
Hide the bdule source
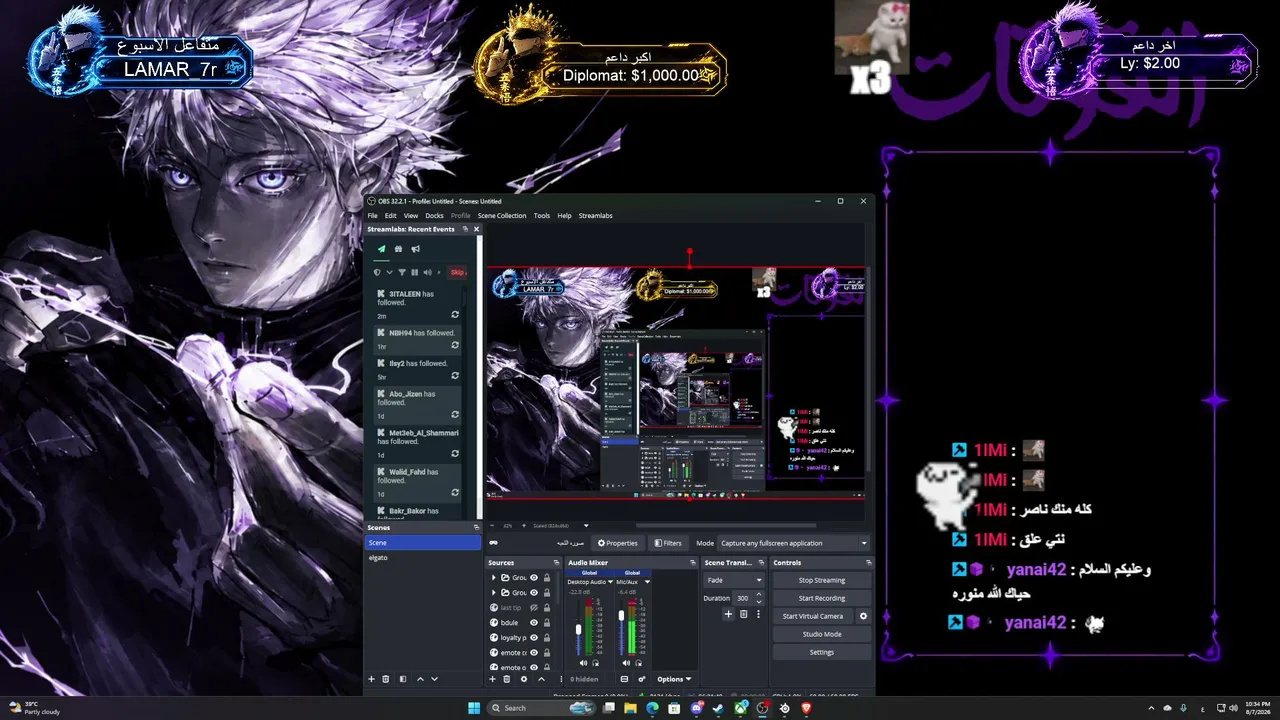(534, 622)
